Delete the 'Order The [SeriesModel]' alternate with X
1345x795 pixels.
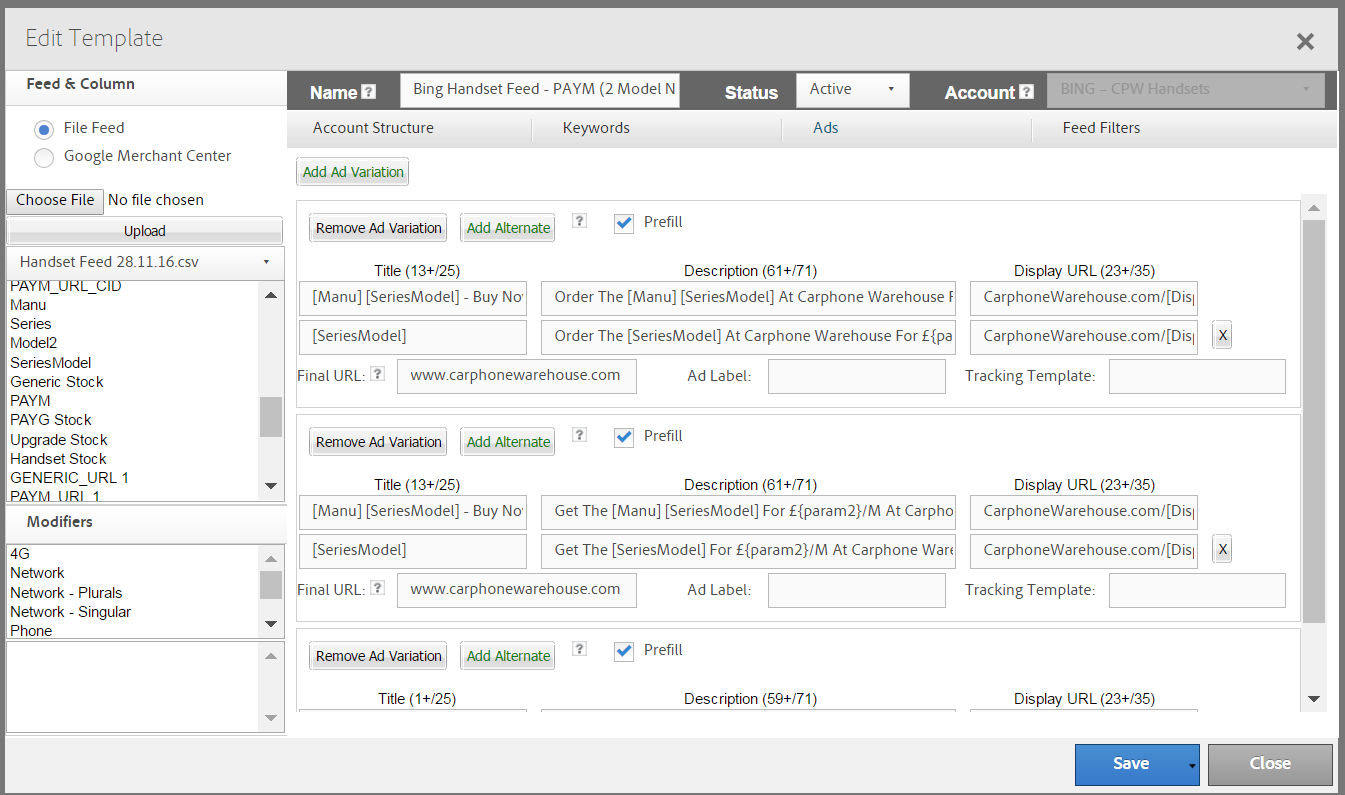coord(1222,336)
